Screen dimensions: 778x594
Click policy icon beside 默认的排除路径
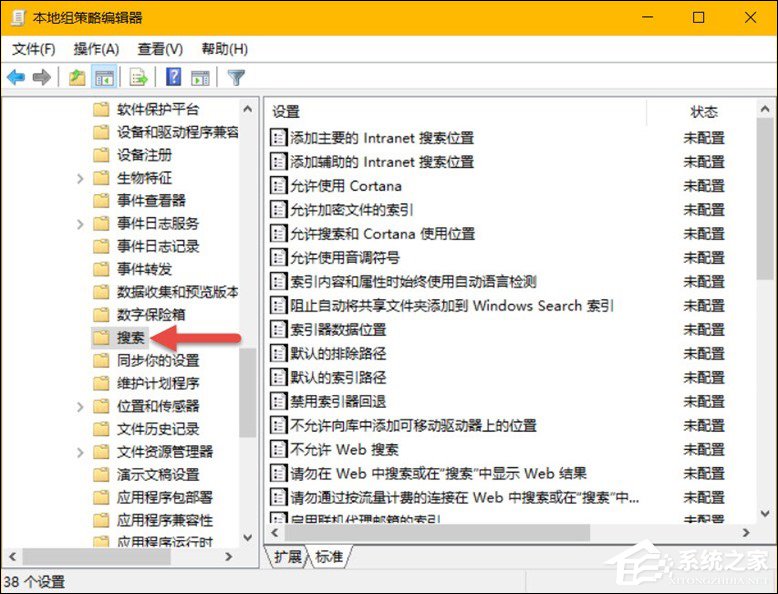278,353
